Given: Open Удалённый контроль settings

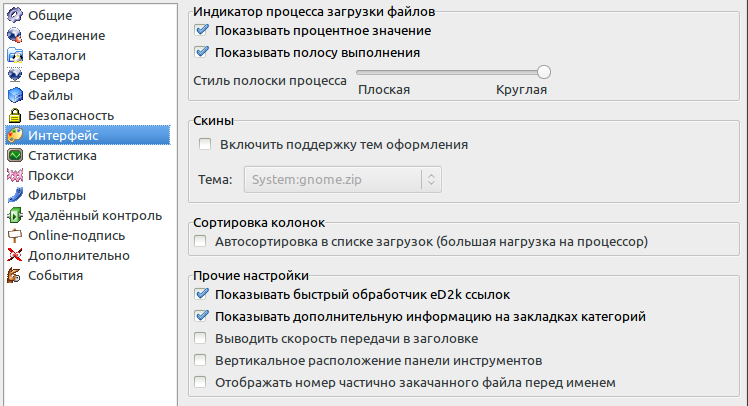Looking at the screenshot, I should point(95,216).
